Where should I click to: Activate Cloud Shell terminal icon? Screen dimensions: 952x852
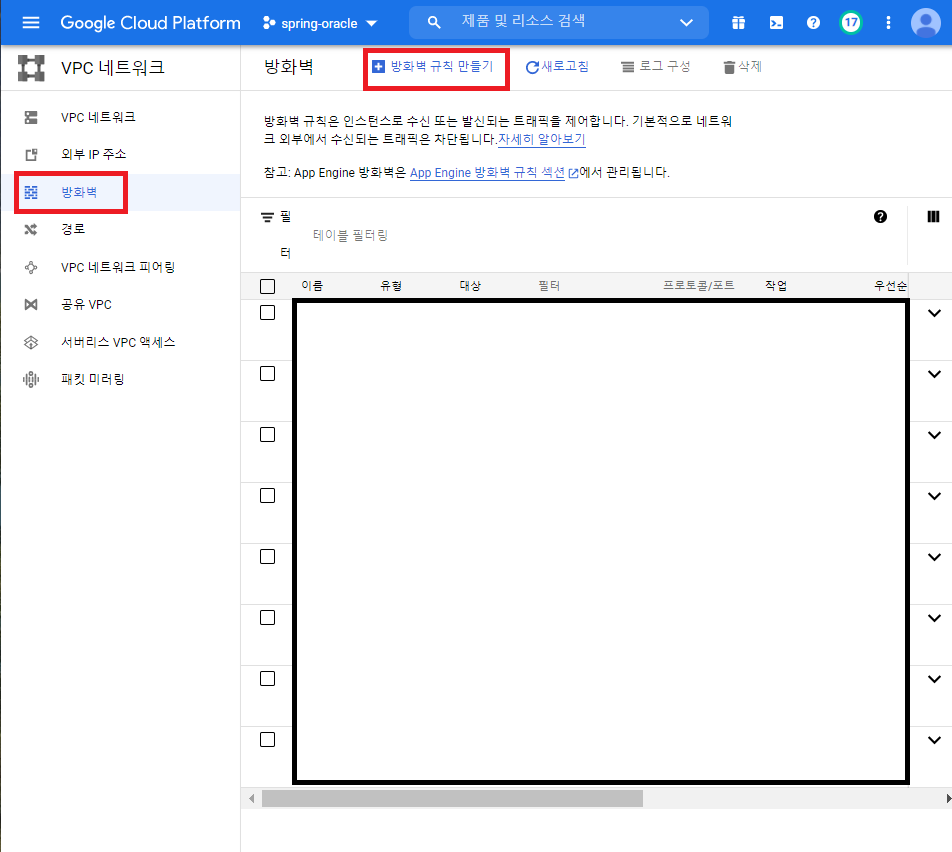pos(776,22)
